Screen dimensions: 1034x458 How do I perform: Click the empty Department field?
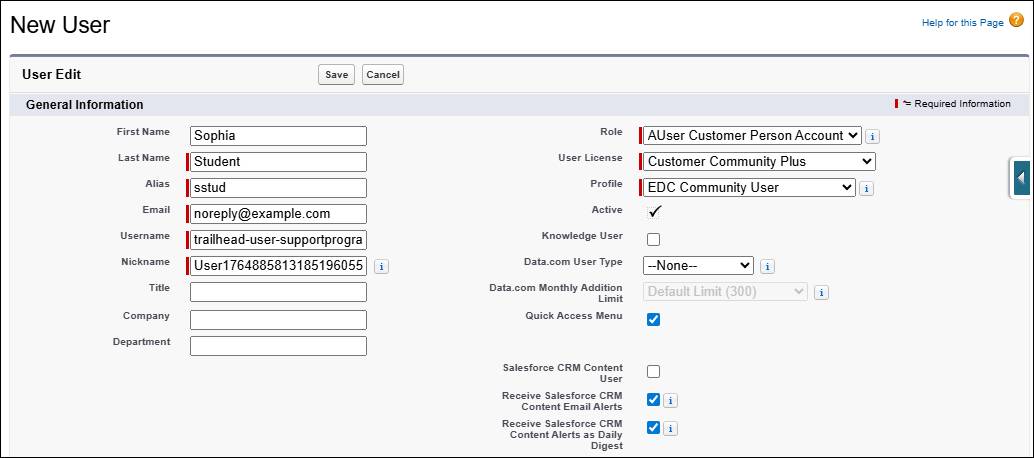click(278, 346)
